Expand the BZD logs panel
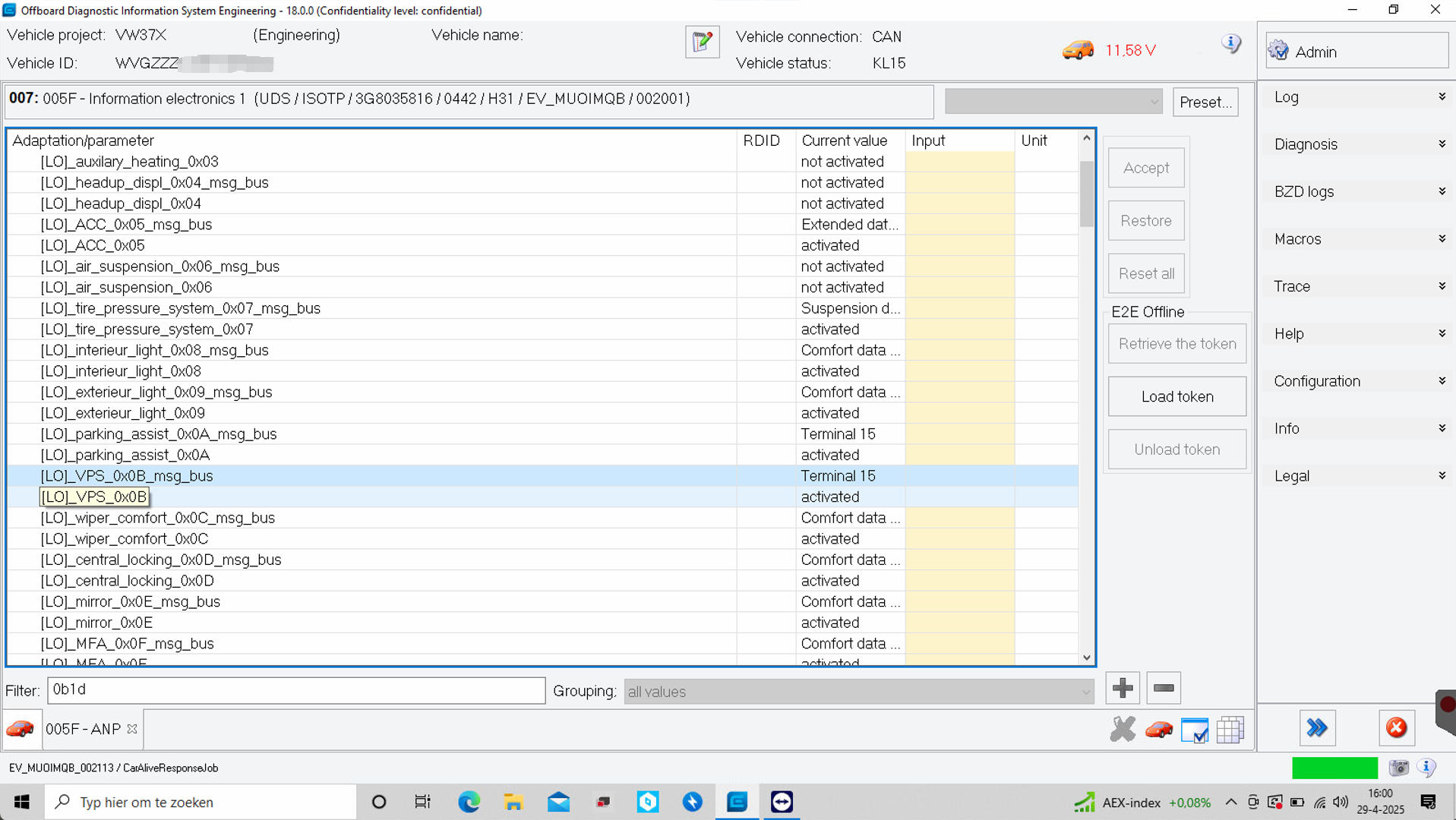 (1358, 191)
